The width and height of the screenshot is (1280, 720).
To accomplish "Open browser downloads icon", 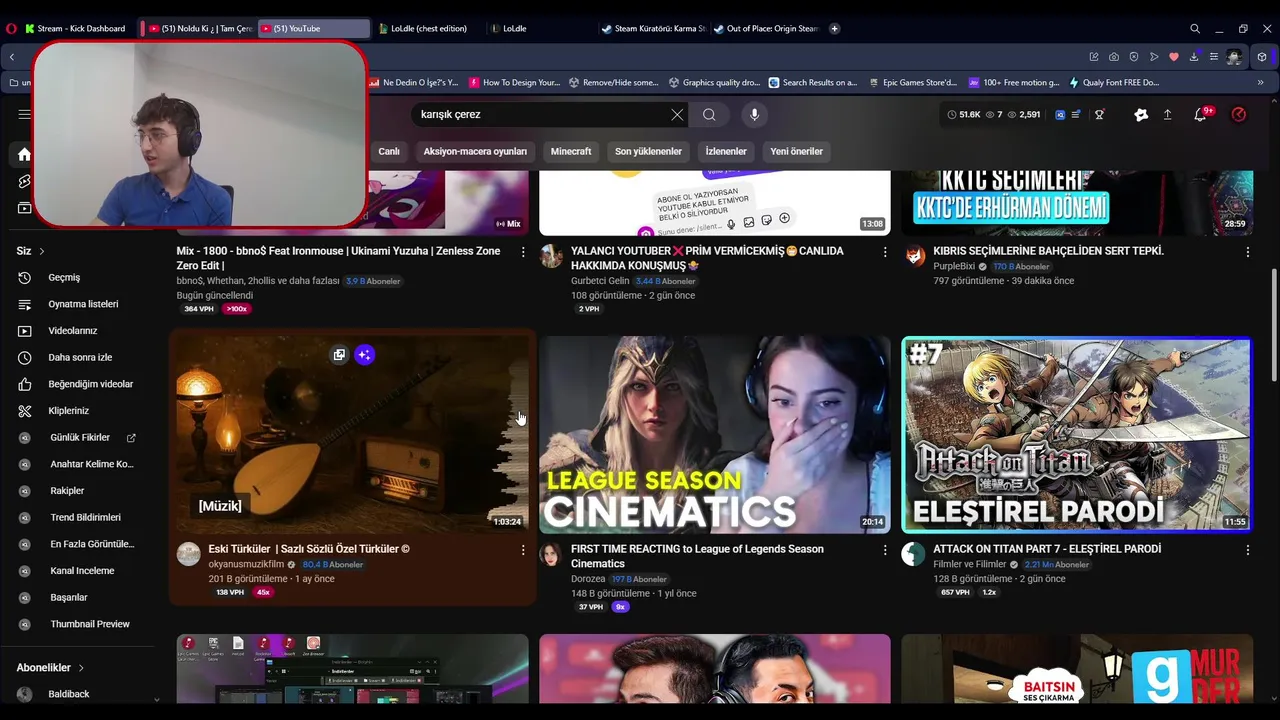I will 1194,57.
